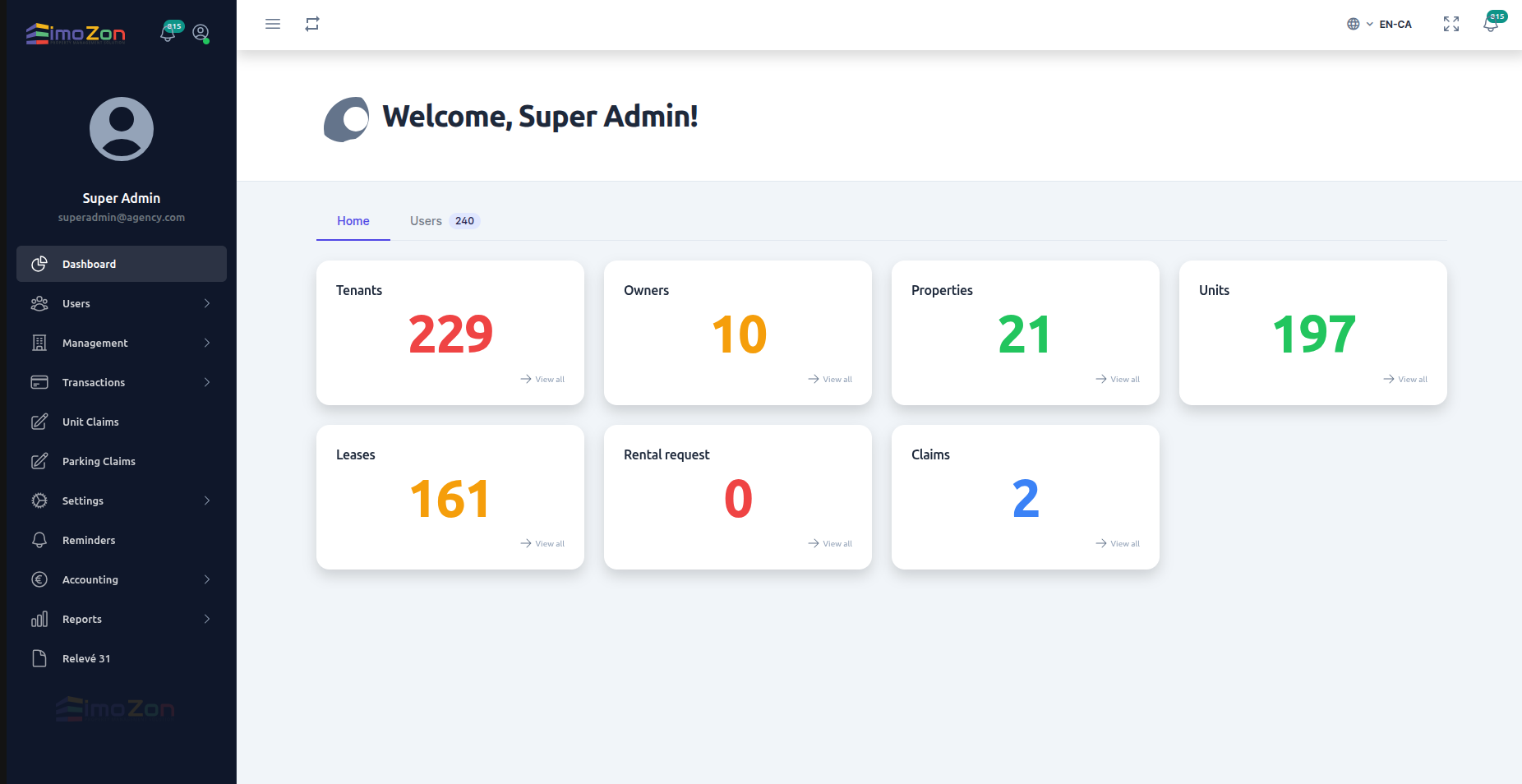
Task: Click the Dashboard pie chart icon
Action: click(x=39, y=264)
